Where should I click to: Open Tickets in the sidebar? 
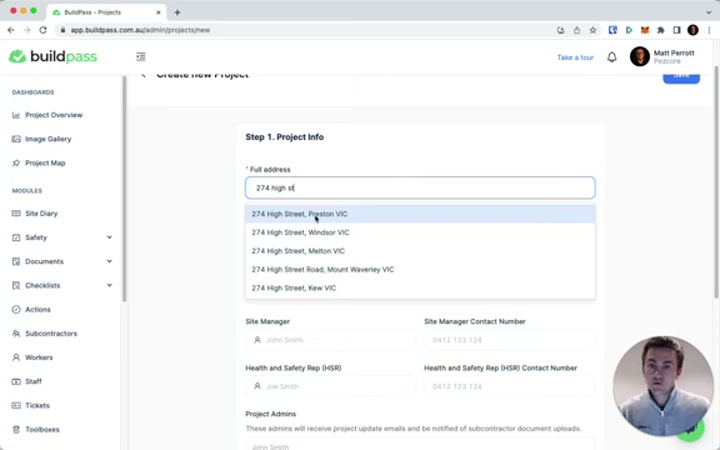coord(37,405)
